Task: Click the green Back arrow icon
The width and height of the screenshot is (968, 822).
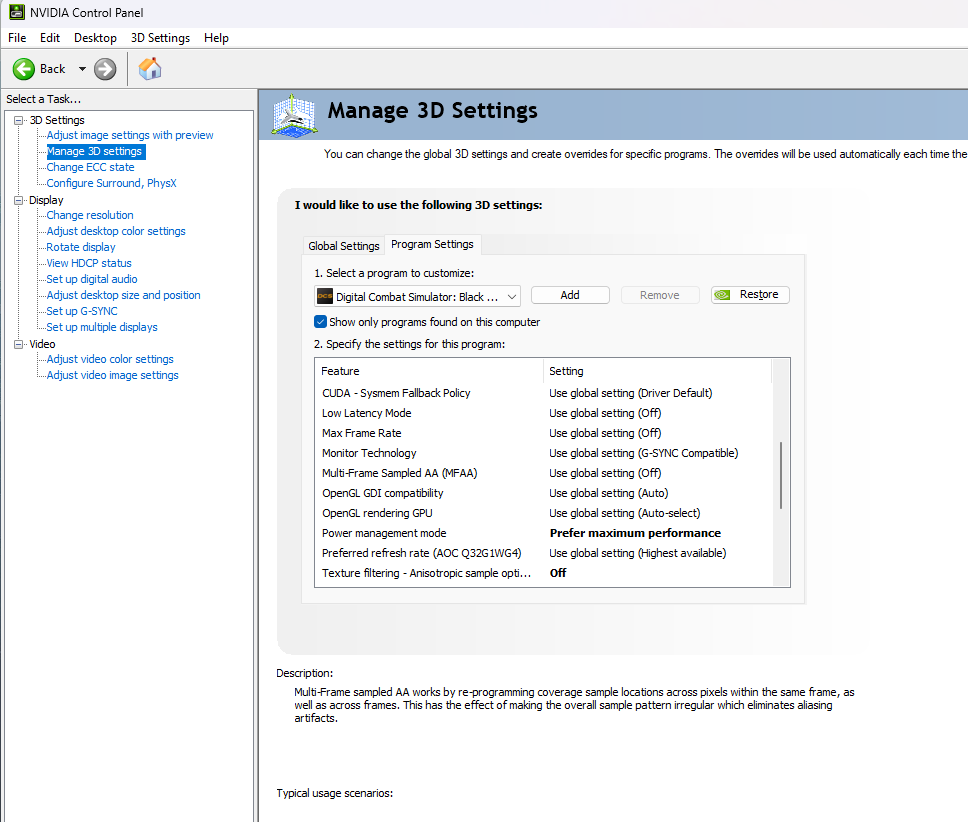Action: pyautogui.click(x=24, y=69)
